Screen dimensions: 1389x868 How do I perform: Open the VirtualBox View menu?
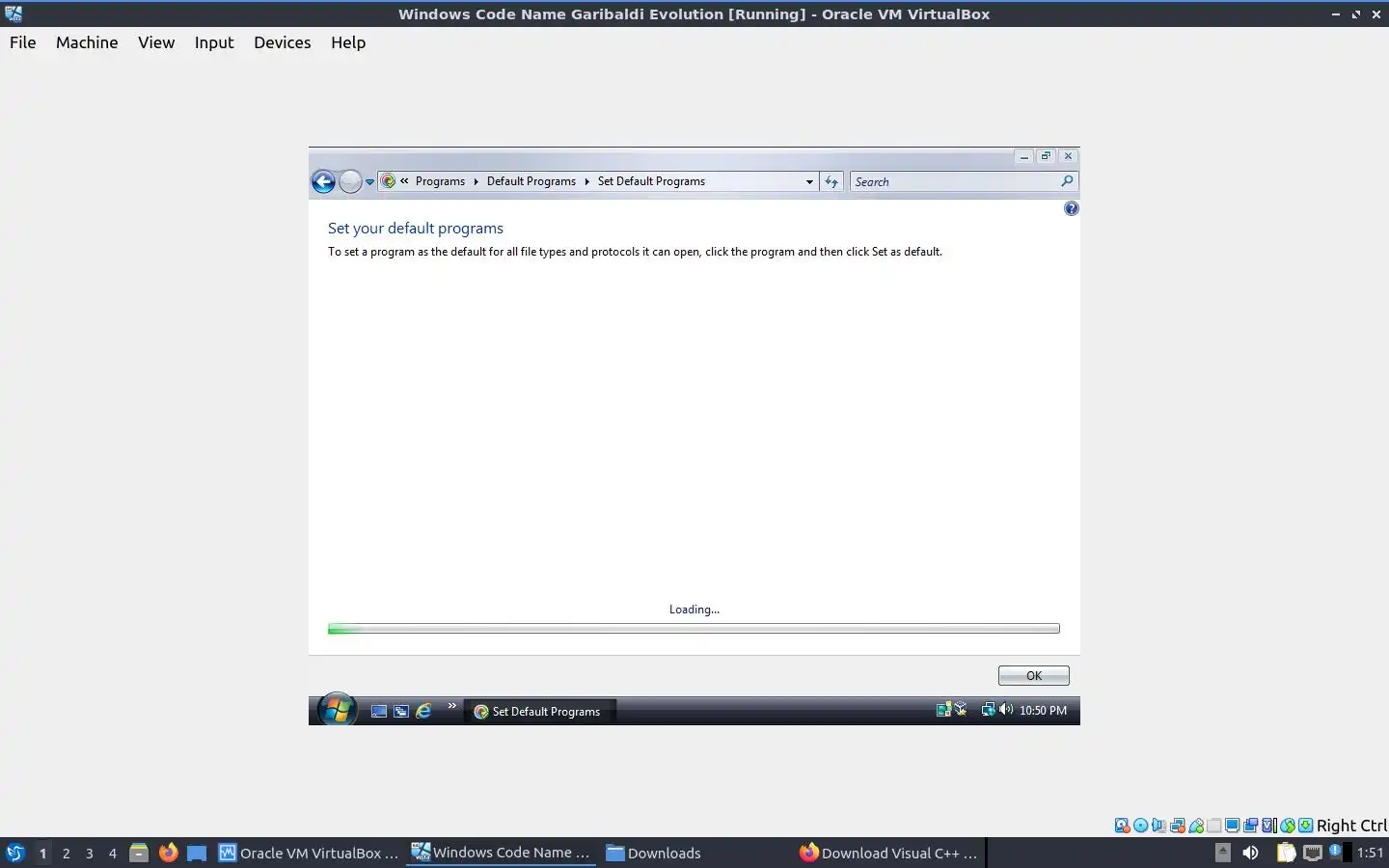pyautogui.click(x=156, y=42)
